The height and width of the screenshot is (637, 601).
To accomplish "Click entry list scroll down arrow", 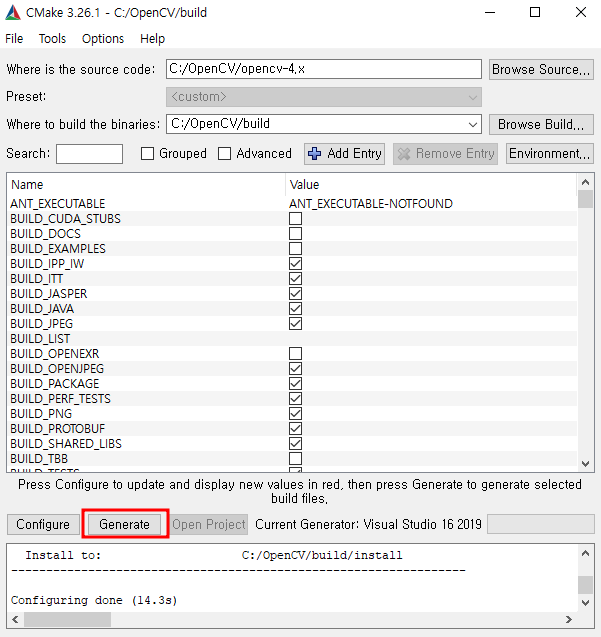I will tap(586, 464).
